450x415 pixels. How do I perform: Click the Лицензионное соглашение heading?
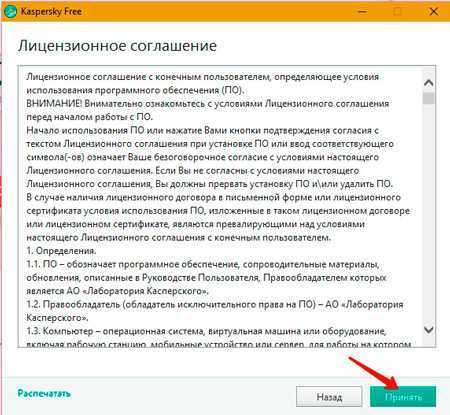(x=117, y=46)
